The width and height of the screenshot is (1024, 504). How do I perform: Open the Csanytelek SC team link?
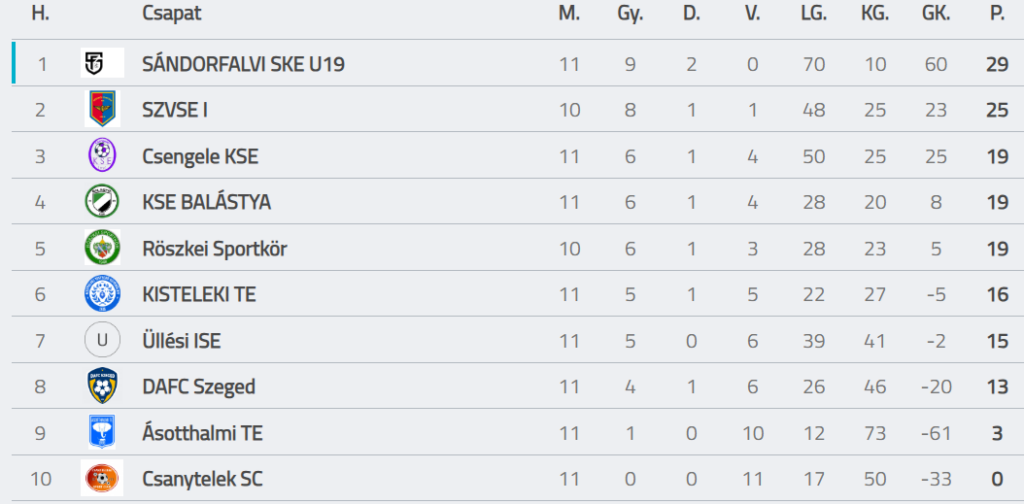(204, 479)
